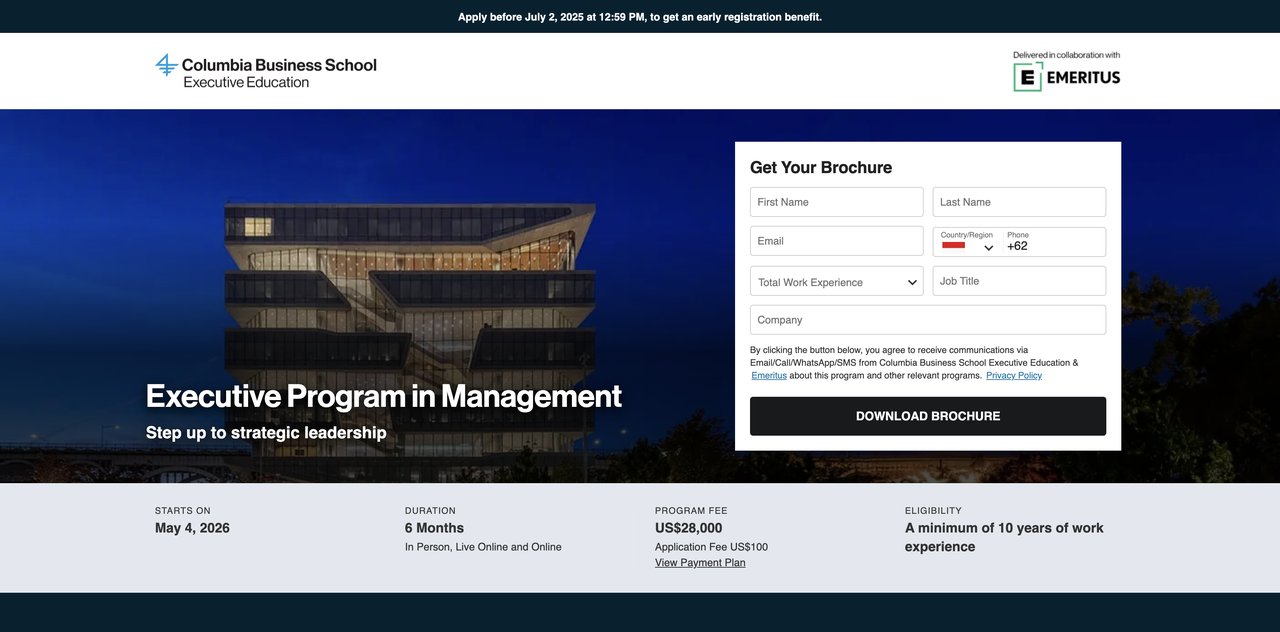Image resolution: width=1280 pixels, height=632 pixels.
Task: Click the '6 Months' duration text
Action: pyautogui.click(x=434, y=528)
